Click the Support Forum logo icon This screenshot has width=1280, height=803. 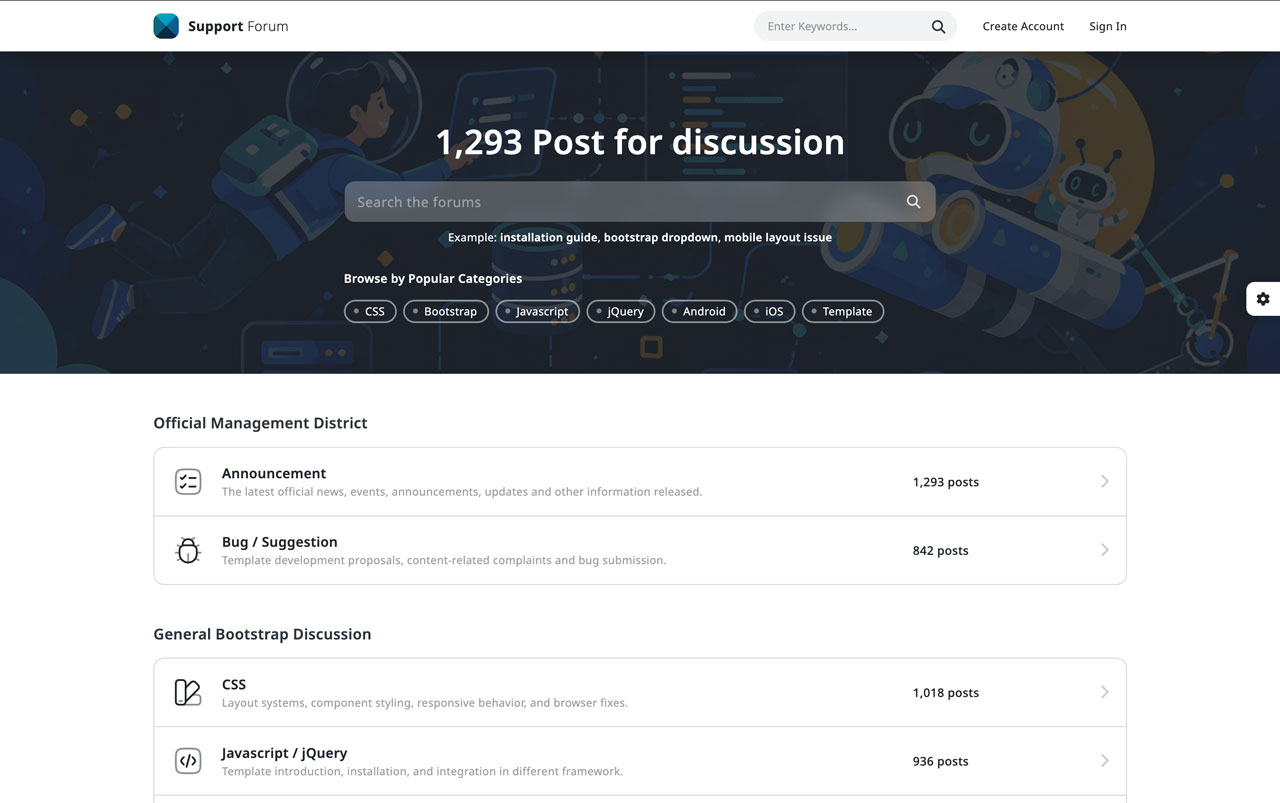[166, 26]
